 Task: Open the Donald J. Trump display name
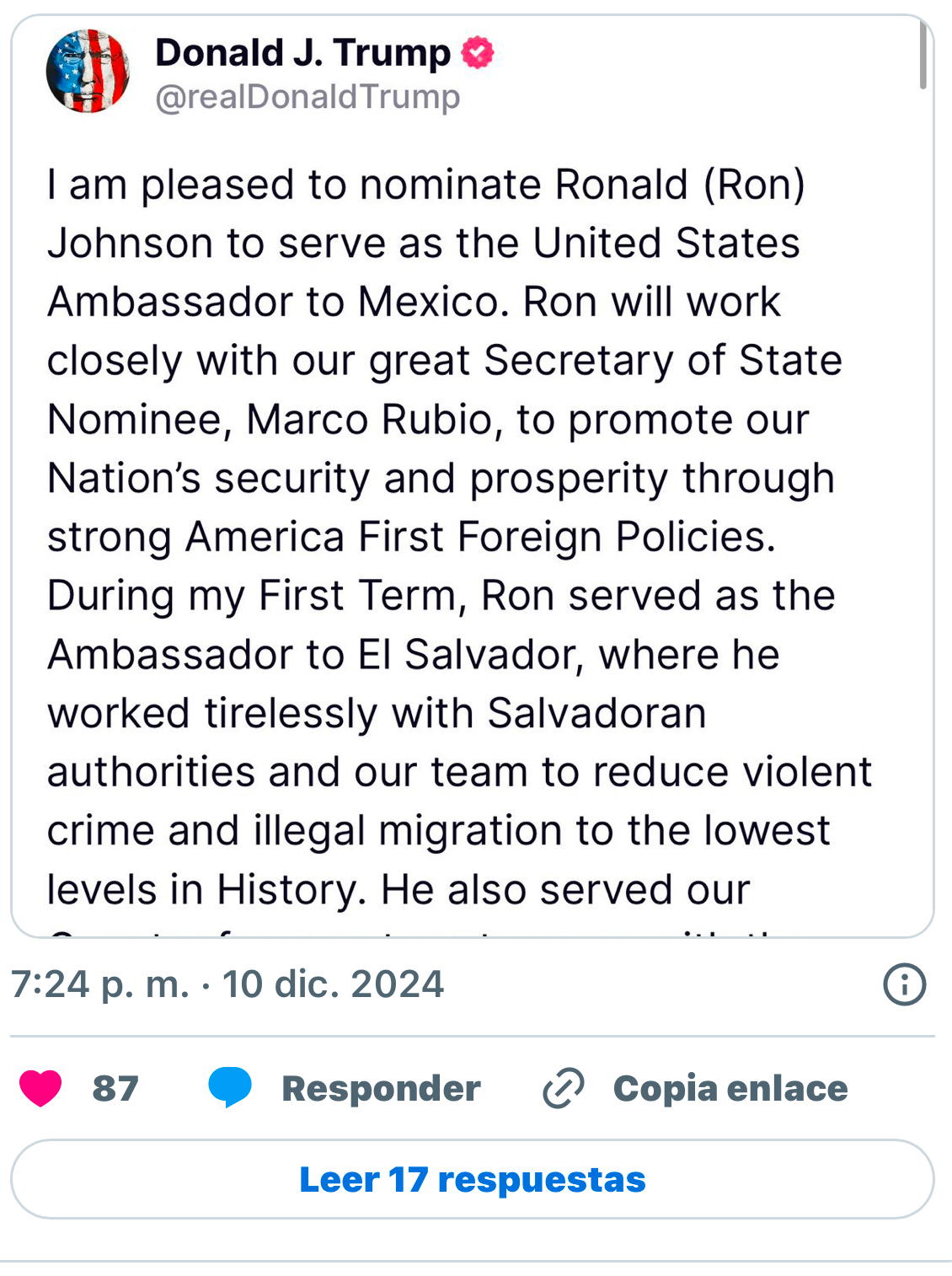point(302,53)
